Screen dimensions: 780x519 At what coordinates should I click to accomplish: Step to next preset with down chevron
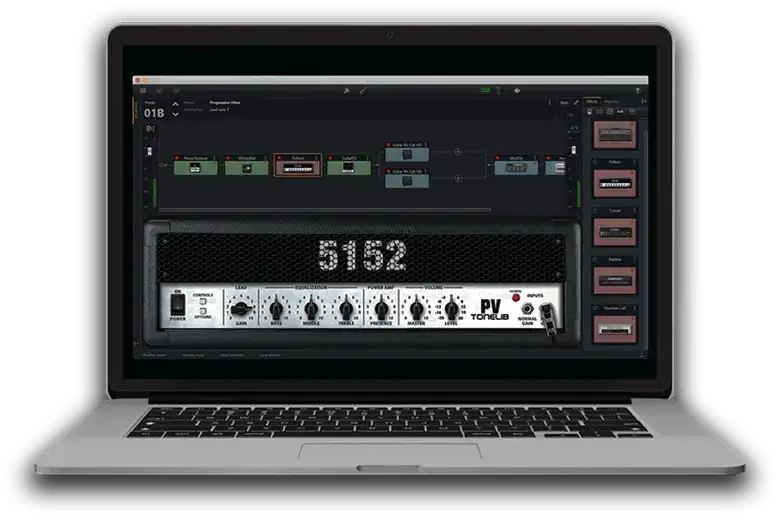coord(176,114)
